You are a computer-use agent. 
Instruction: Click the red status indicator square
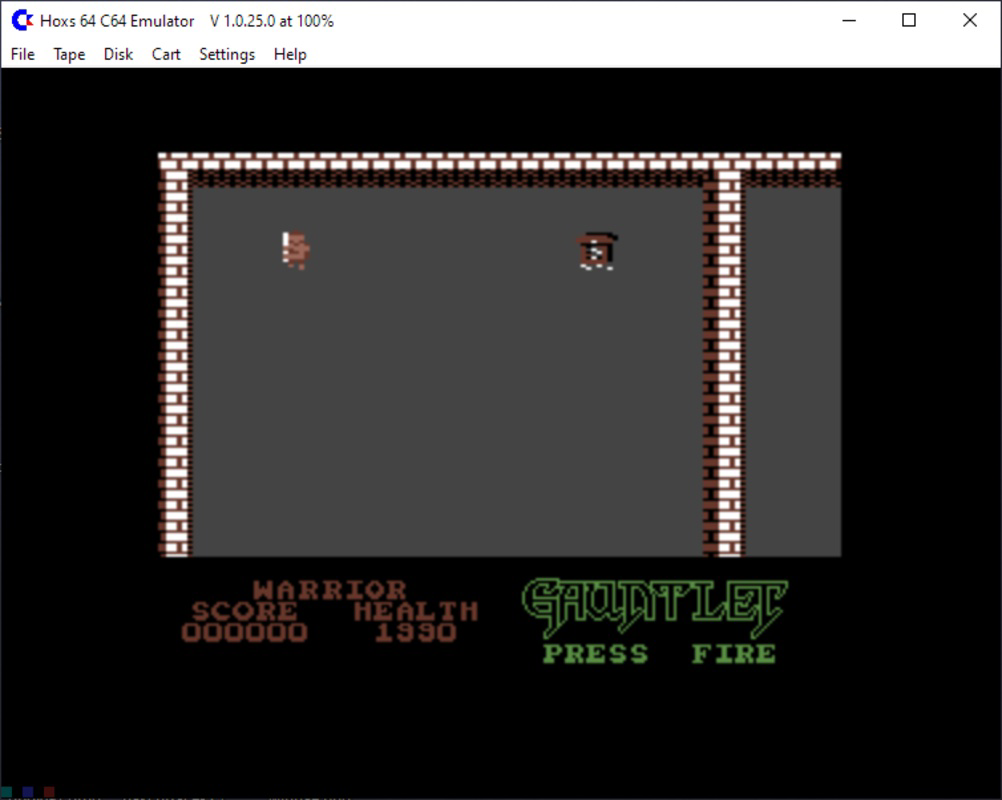pos(49,792)
